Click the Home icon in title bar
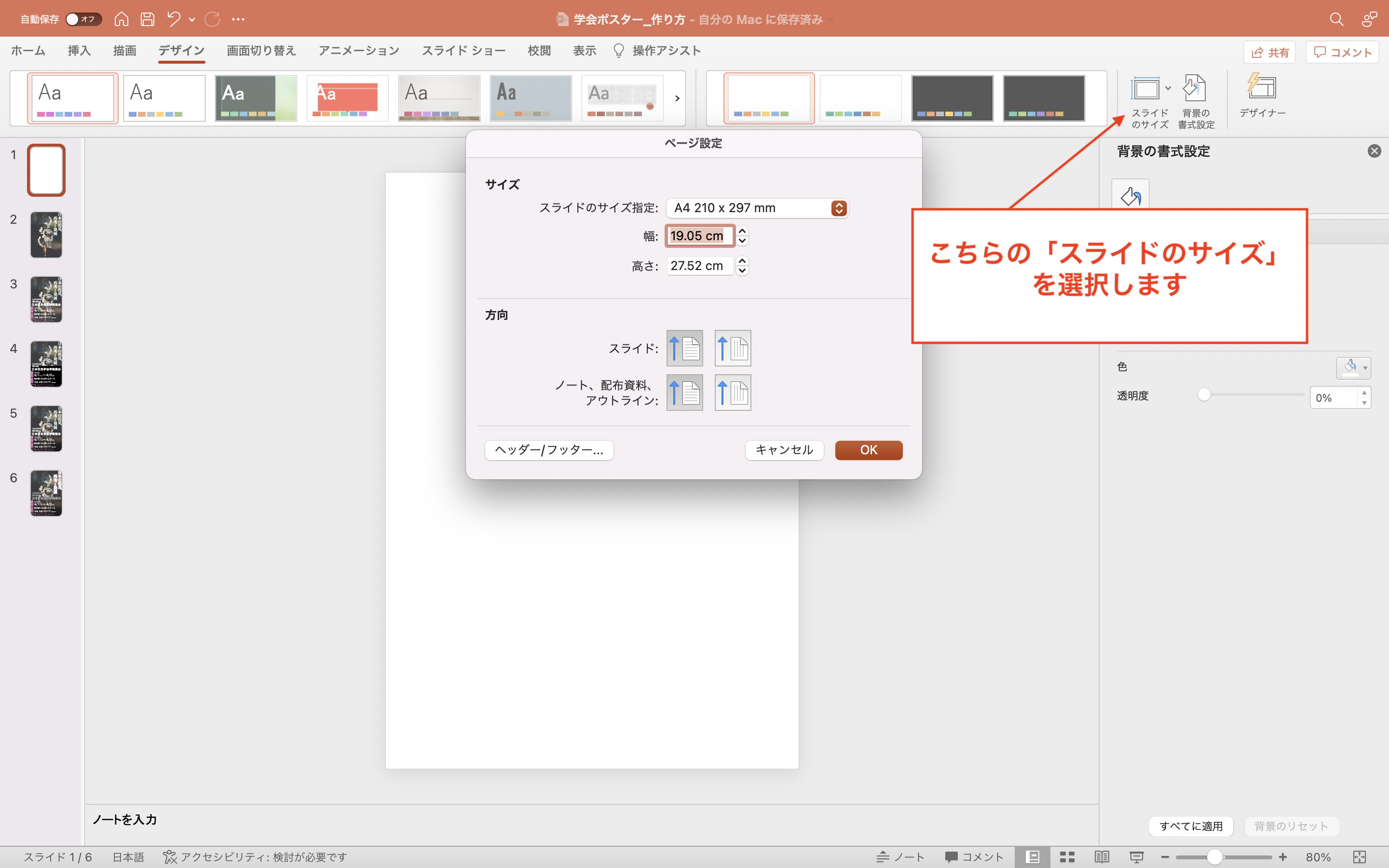The image size is (1389, 868). pyautogui.click(x=121, y=19)
